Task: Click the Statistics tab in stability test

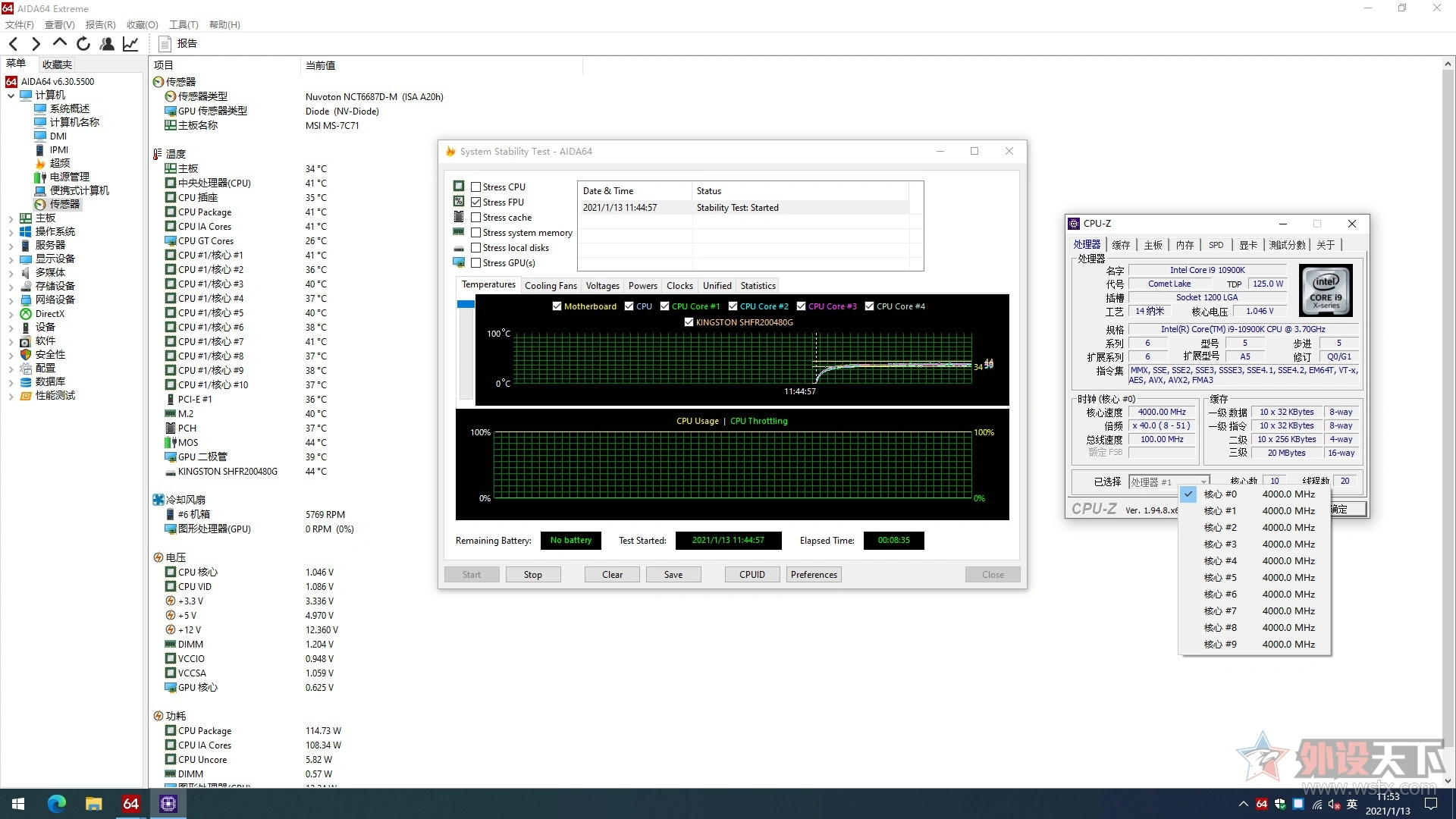Action: tap(757, 285)
